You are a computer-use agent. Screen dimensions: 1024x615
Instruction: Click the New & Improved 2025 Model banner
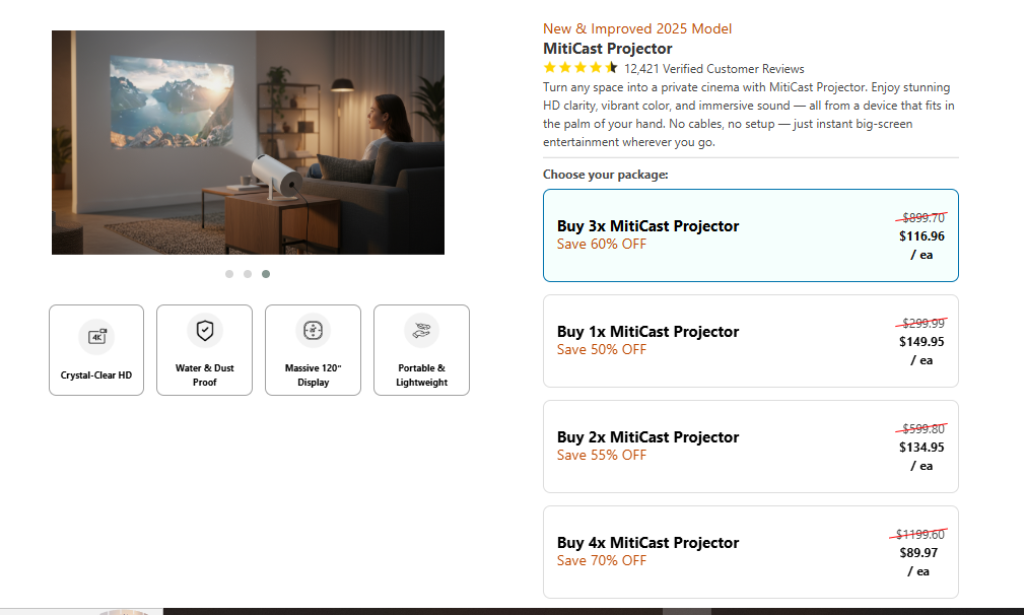pos(637,28)
